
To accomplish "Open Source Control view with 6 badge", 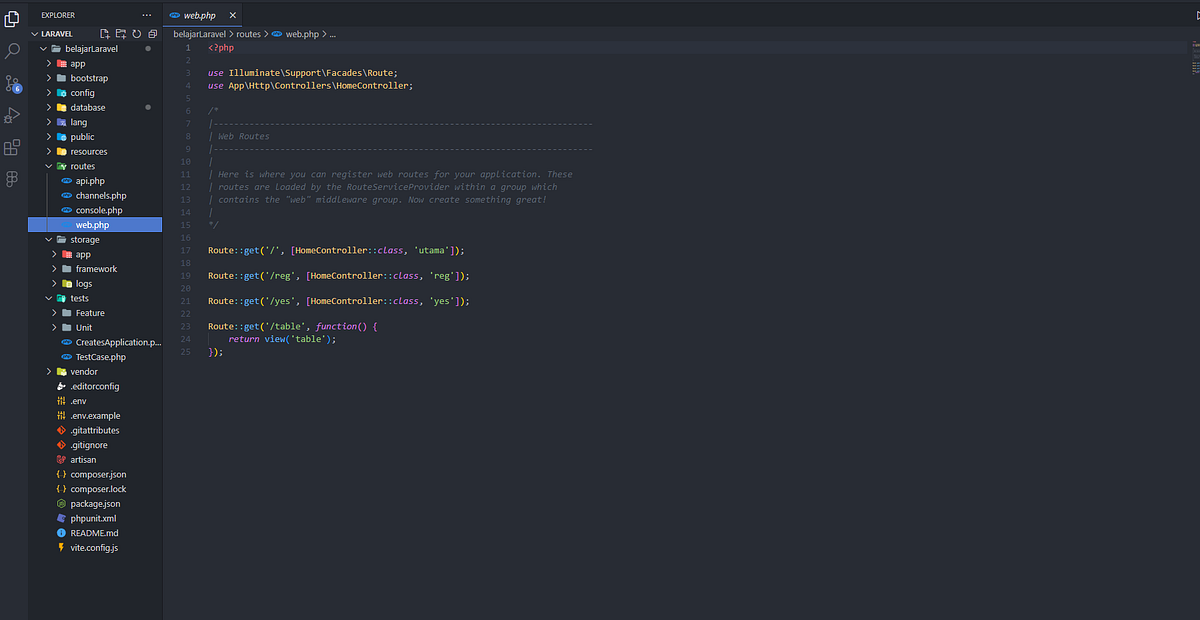I will (13, 83).
